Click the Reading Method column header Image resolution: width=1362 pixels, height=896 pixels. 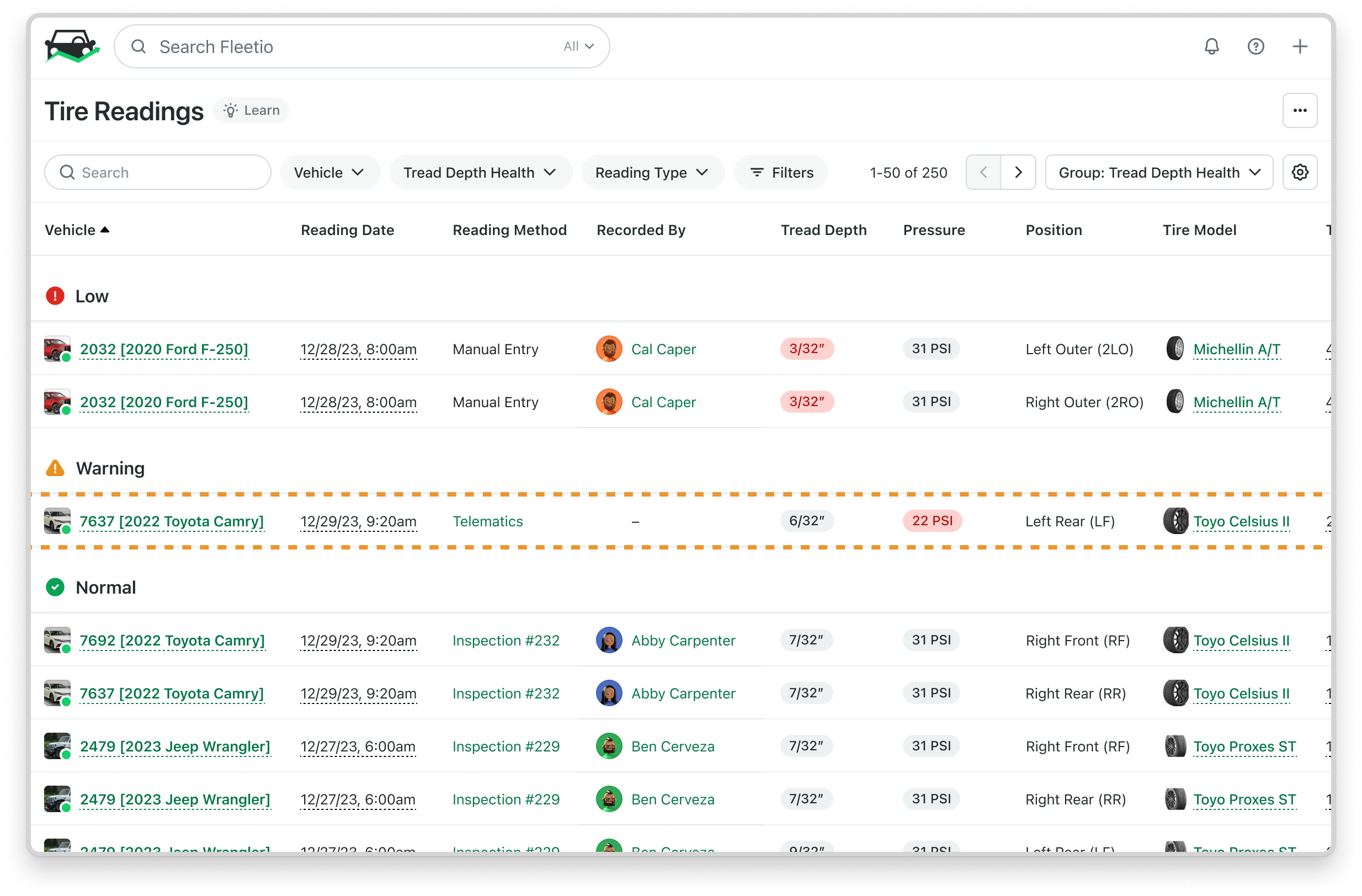pyautogui.click(x=509, y=230)
